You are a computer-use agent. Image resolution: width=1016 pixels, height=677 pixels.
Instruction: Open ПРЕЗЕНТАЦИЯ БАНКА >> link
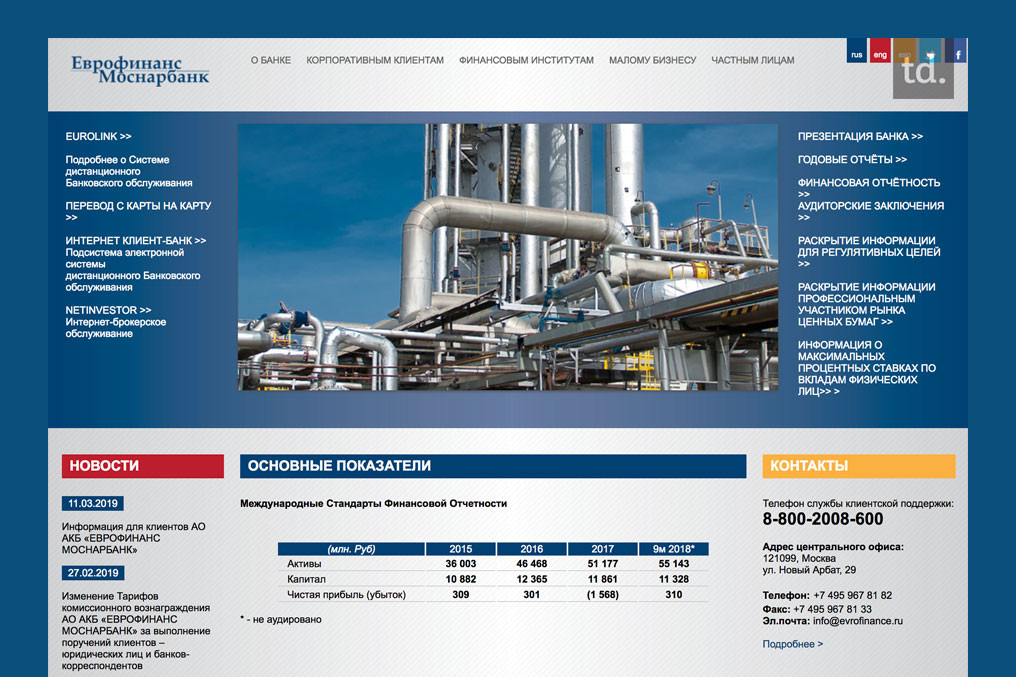coord(860,137)
